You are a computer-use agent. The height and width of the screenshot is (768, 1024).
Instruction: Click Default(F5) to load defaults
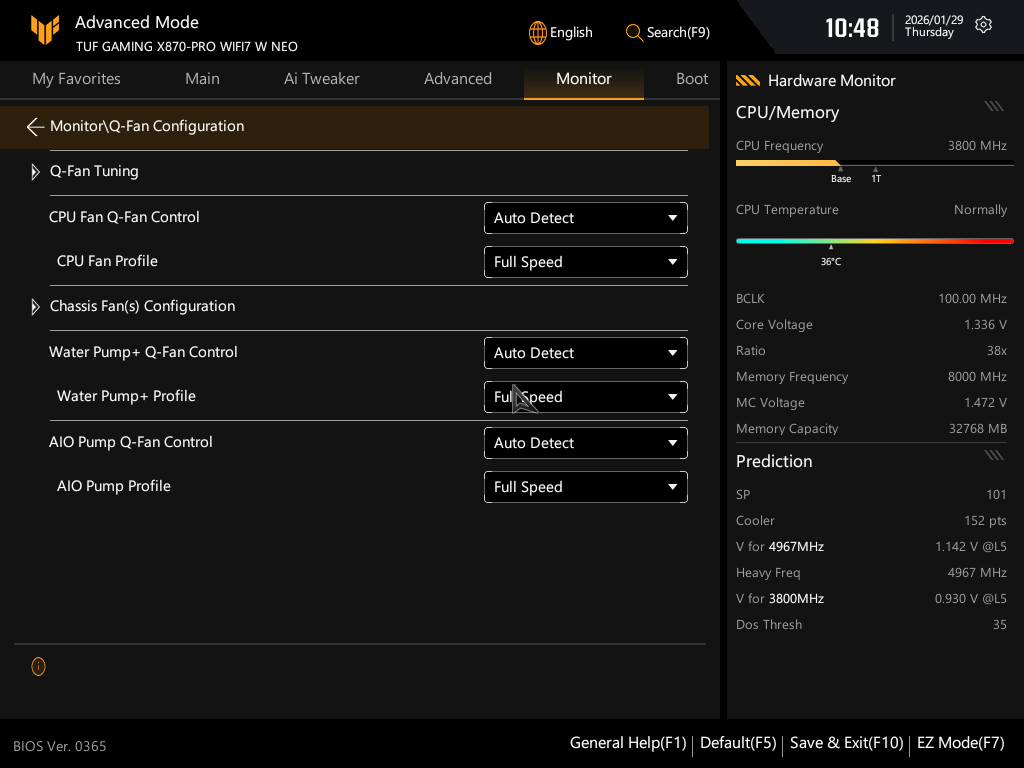[x=738, y=743]
